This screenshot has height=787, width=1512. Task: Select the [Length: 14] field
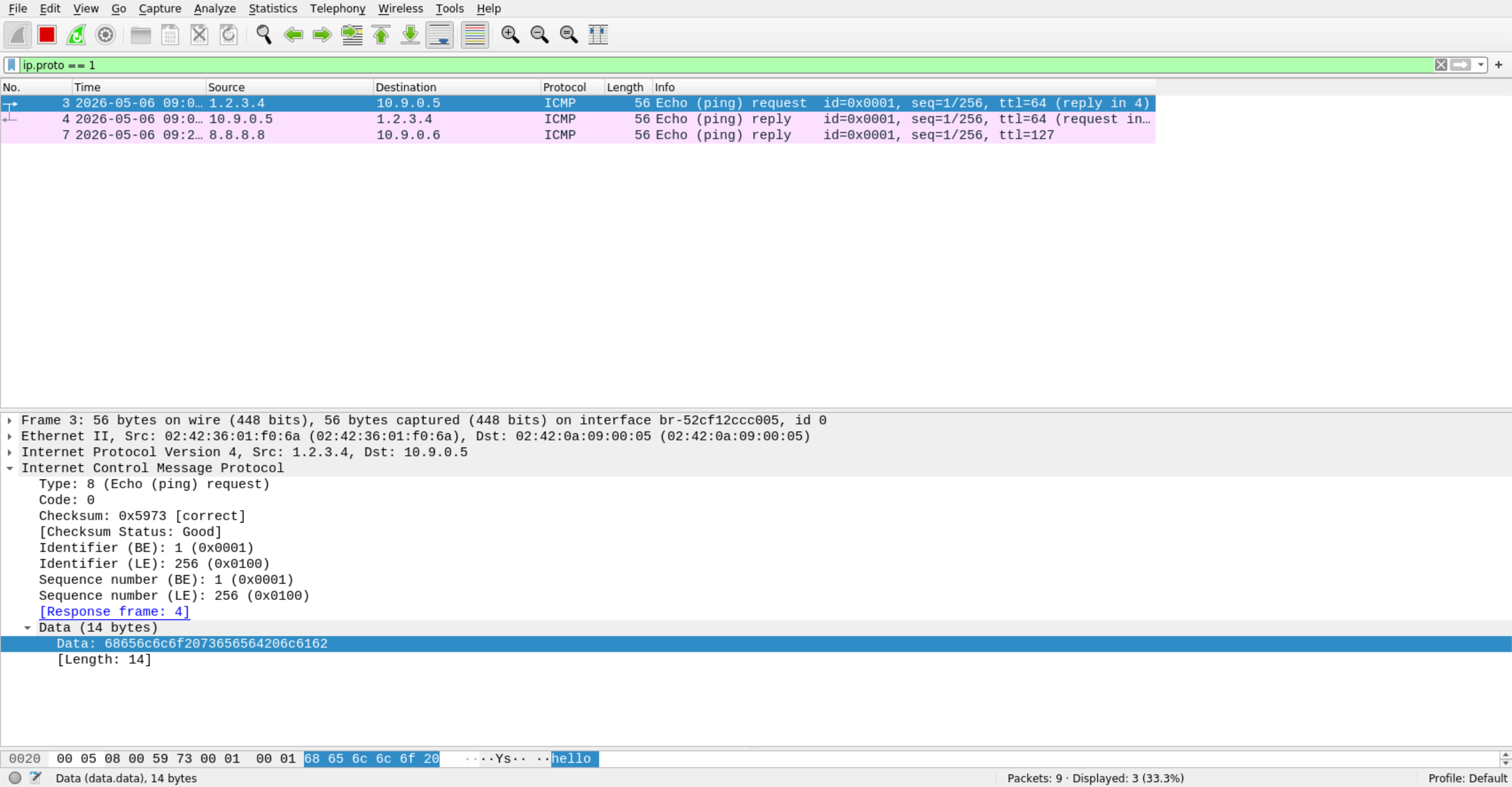click(x=104, y=660)
